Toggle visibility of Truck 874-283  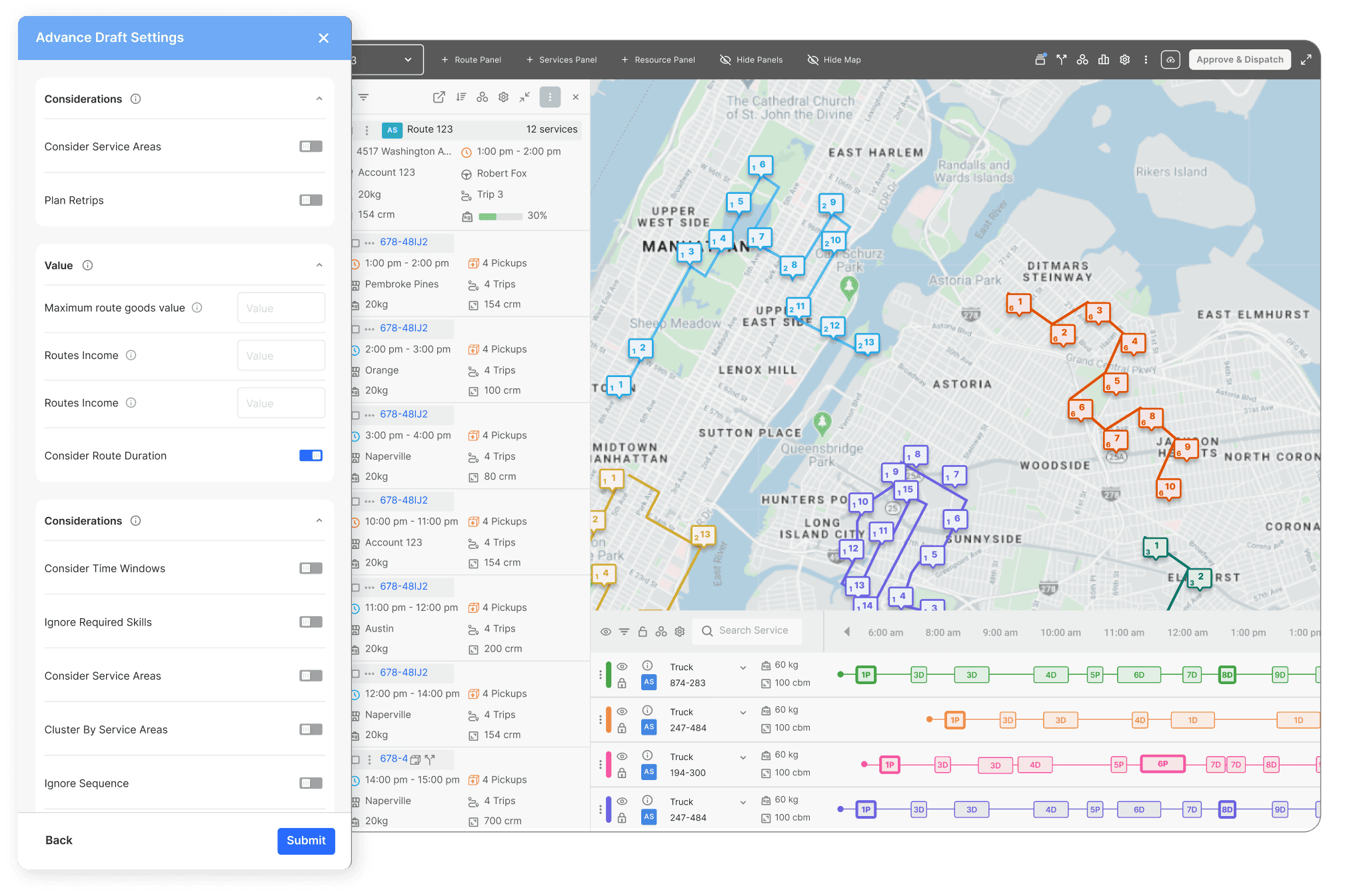point(622,666)
